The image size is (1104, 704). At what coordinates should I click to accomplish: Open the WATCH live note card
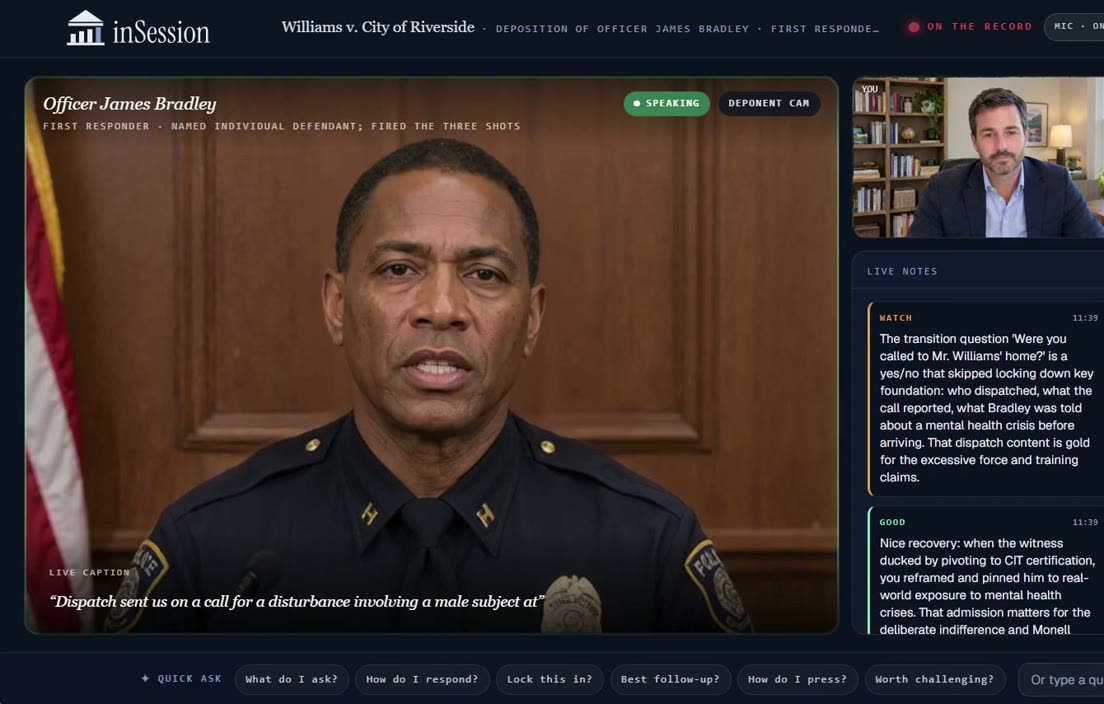986,399
